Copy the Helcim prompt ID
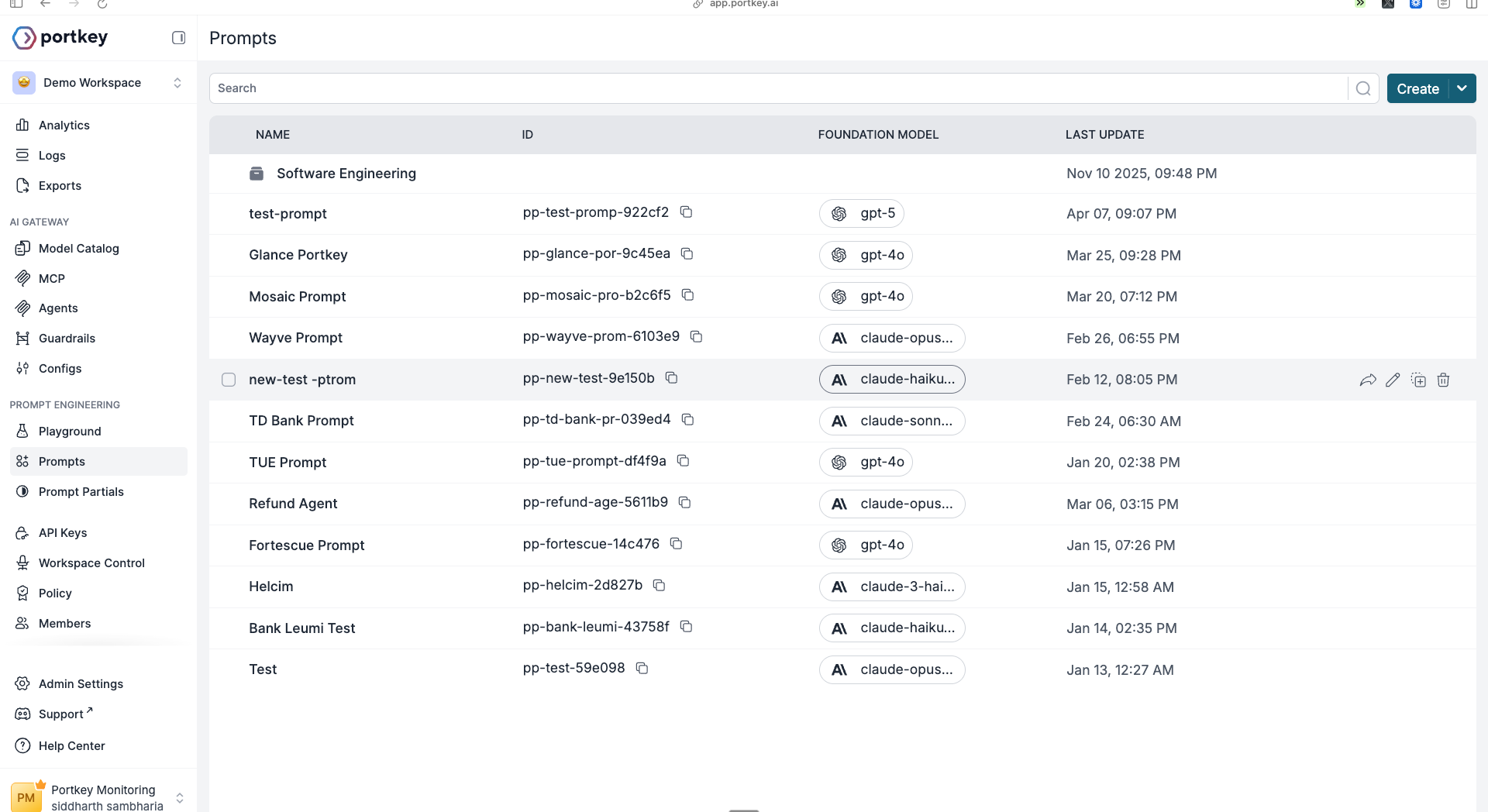The width and height of the screenshot is (1488, 812). 659,585
